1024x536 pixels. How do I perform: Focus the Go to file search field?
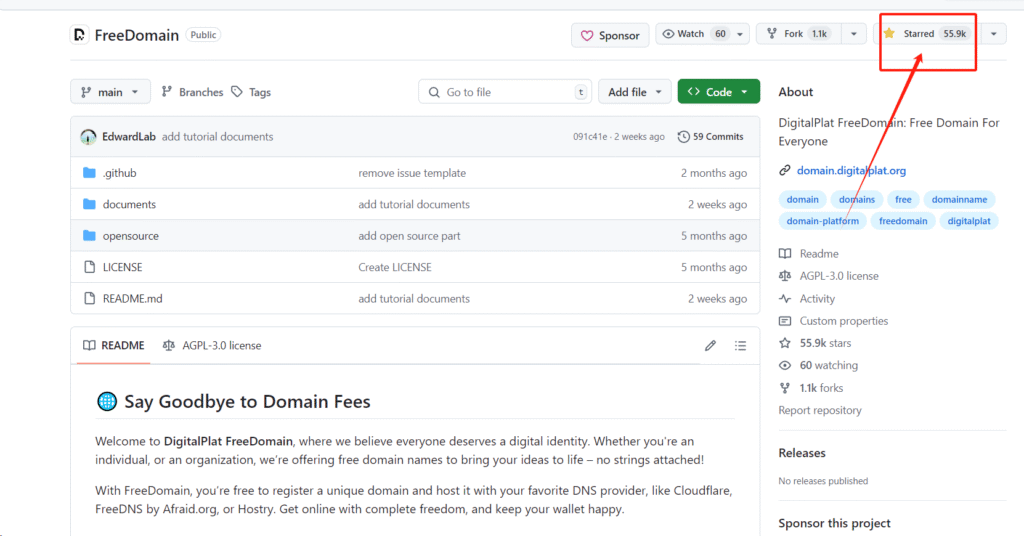505,92
